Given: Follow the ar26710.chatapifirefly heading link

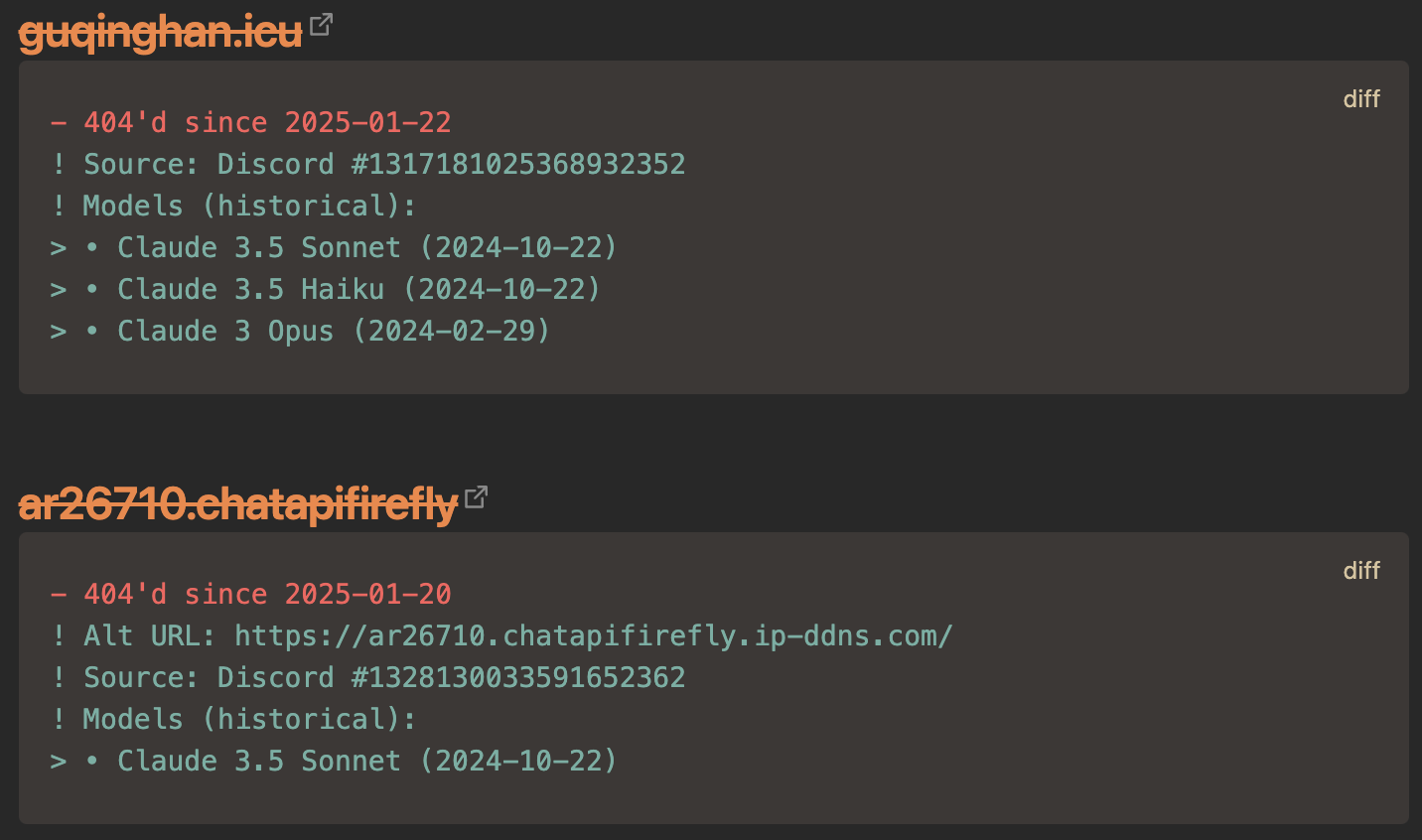Looking at the screenshot, I should (238, 504).
